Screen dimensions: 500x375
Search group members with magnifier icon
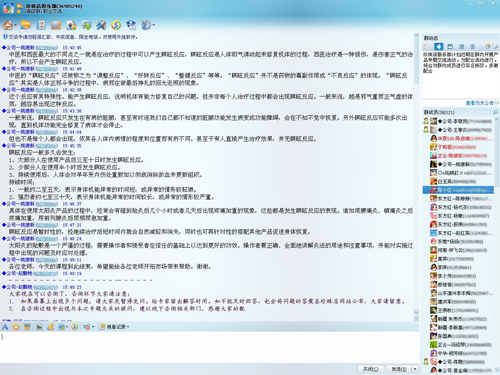click(495, 112)
